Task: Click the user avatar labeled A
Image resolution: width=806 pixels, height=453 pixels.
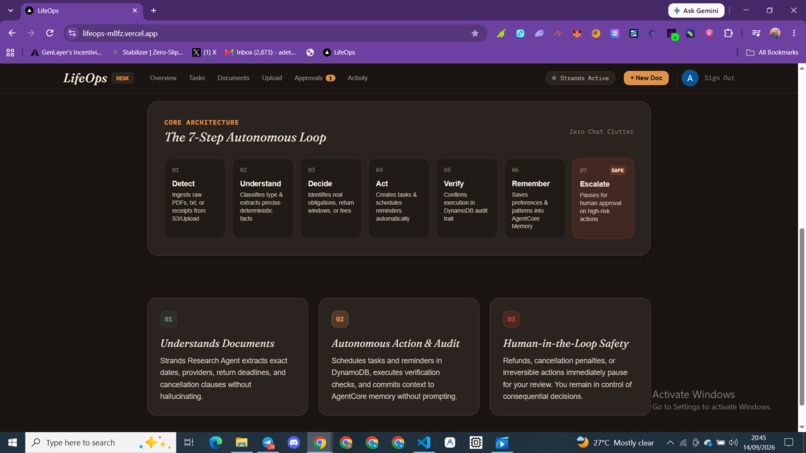Action: pyautogui.click(x=690, y=78)
